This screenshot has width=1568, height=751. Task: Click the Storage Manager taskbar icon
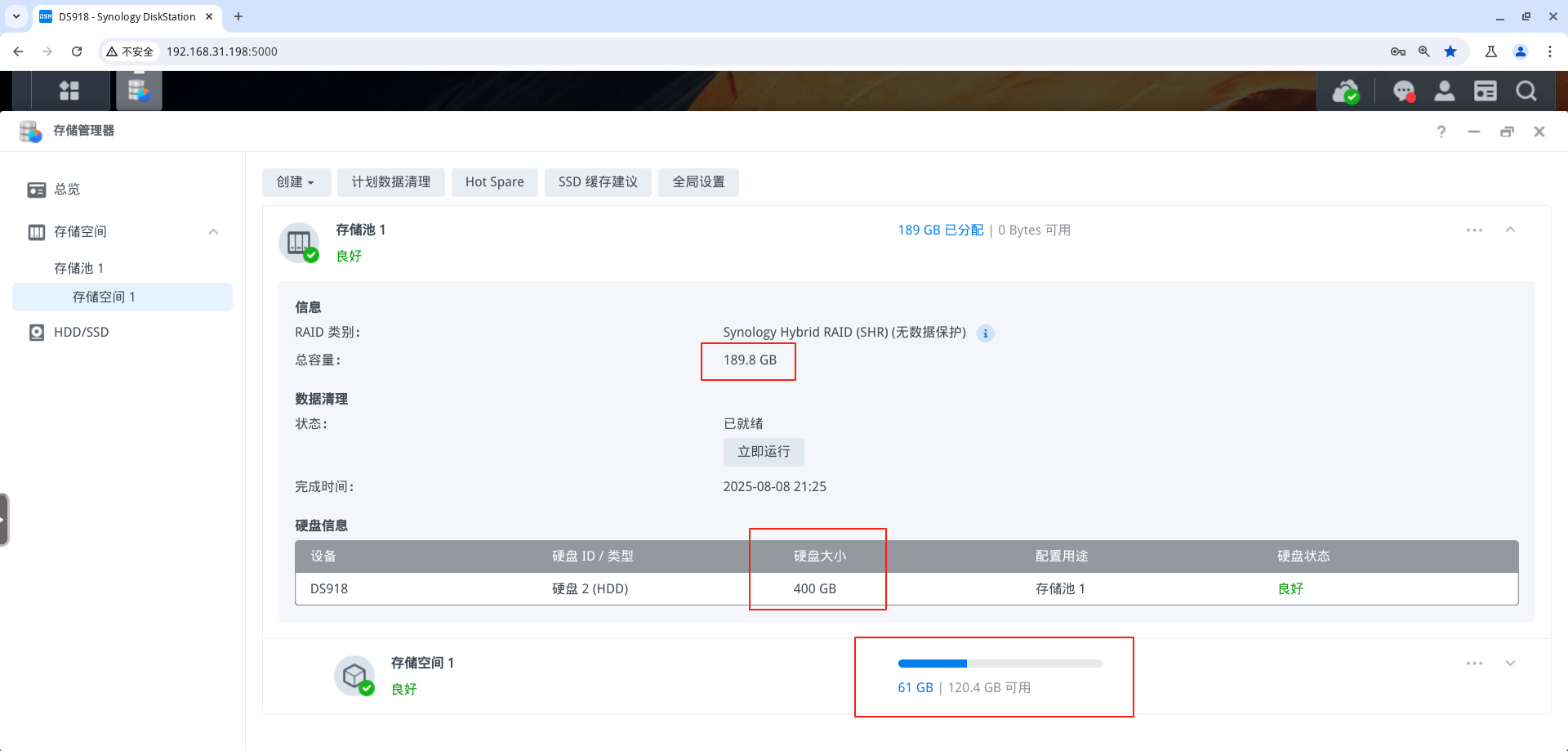139,91
